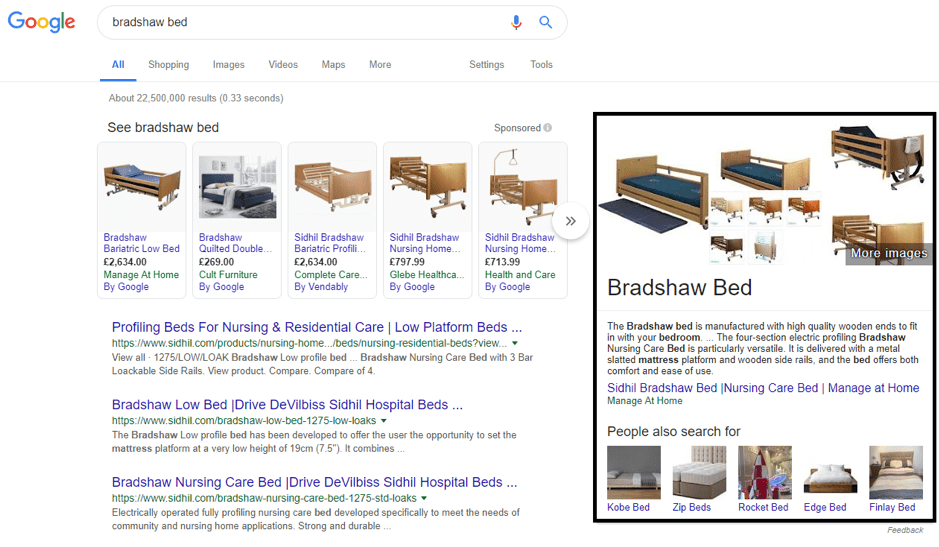Expand dropdown arrow beside nursing-residential-beds URL
This screenshot has height=547, width=939.
(x=514, y=343)
